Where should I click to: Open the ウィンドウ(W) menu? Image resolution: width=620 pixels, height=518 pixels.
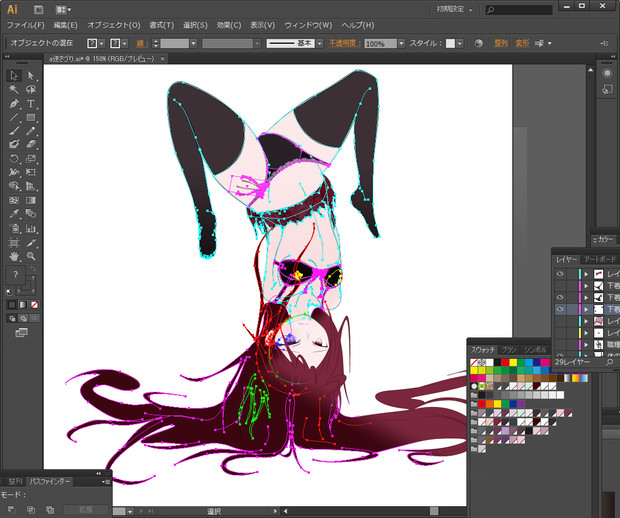[308, 25]
